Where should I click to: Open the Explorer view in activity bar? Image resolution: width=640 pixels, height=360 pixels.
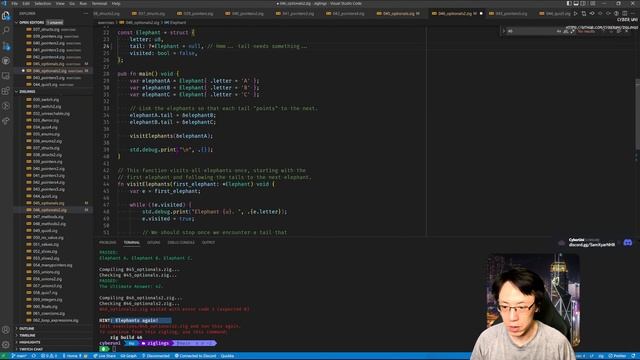point(6,16)
